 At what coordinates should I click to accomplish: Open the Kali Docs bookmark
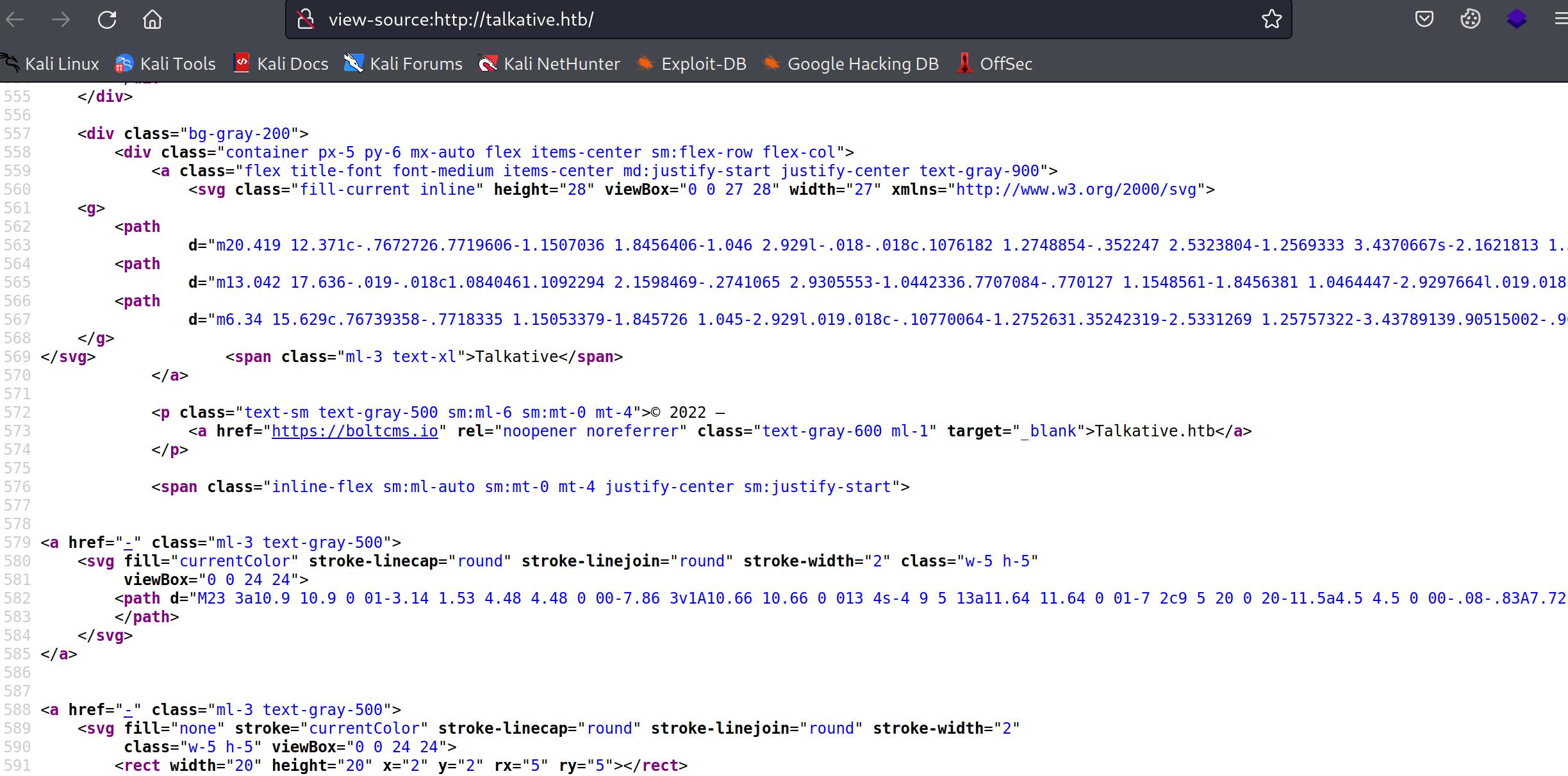tap(281, 64)
